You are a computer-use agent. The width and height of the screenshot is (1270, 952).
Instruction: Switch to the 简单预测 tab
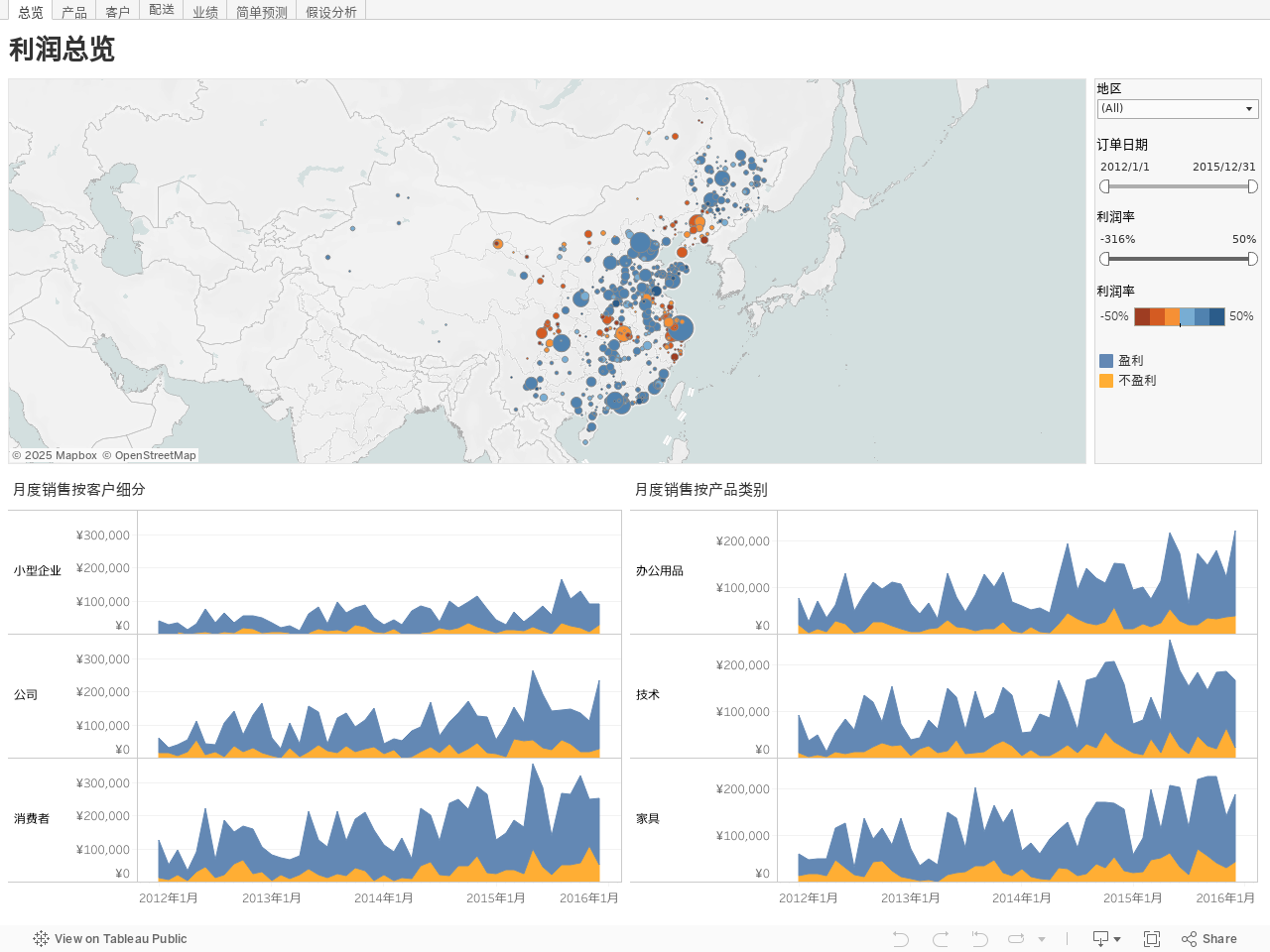tap(262, 11)
